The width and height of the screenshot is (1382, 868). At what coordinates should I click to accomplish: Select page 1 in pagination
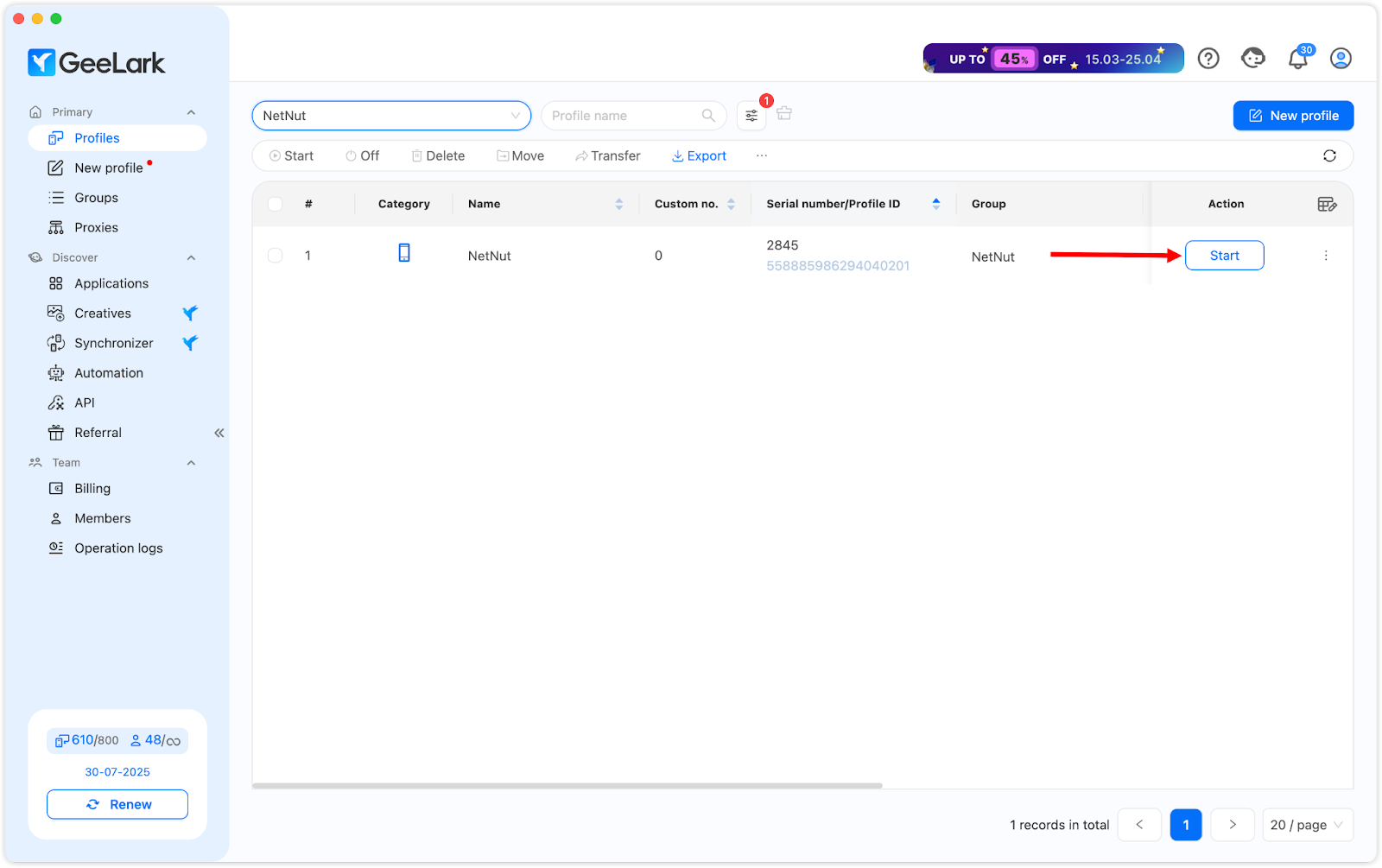coord(1186,825)
